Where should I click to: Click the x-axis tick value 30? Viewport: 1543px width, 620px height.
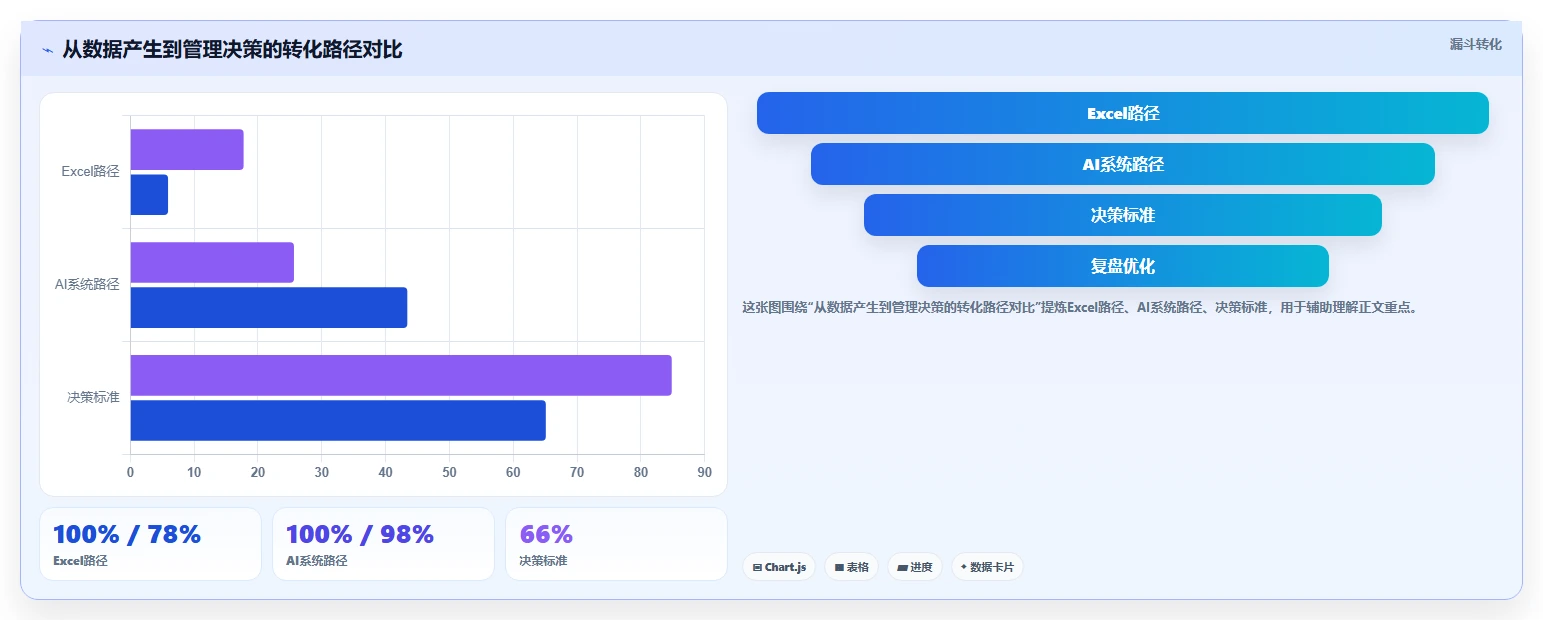[x=322, y=472]
